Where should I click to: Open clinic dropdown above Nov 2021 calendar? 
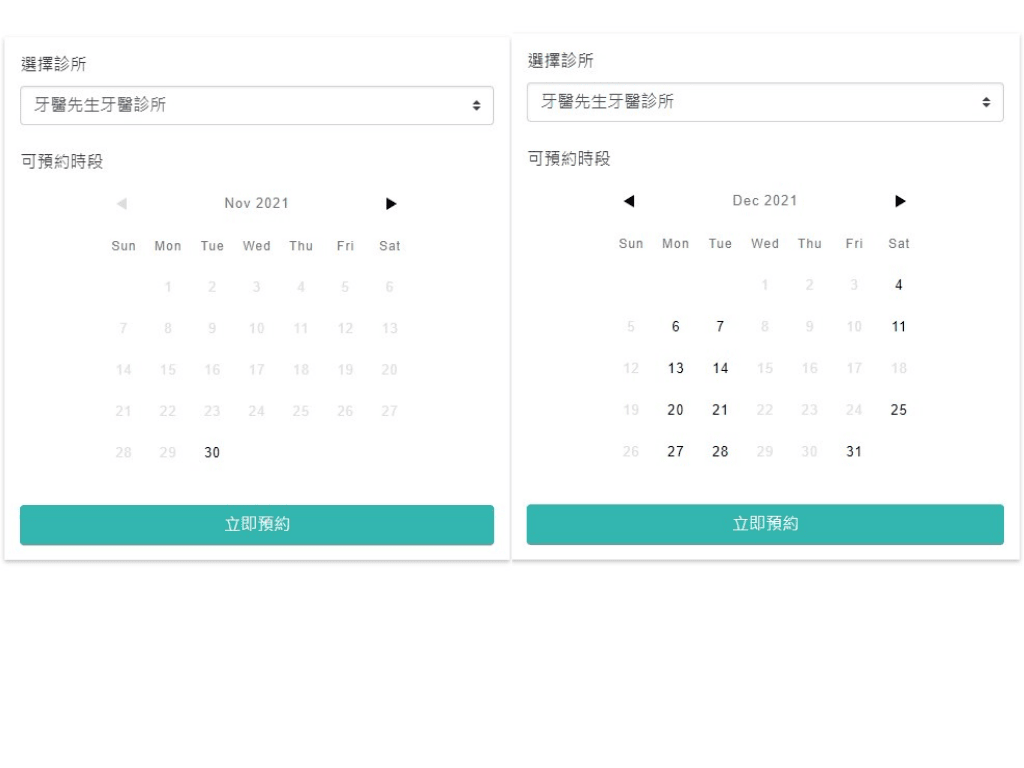pyautogui.click(x=257, y=105)
